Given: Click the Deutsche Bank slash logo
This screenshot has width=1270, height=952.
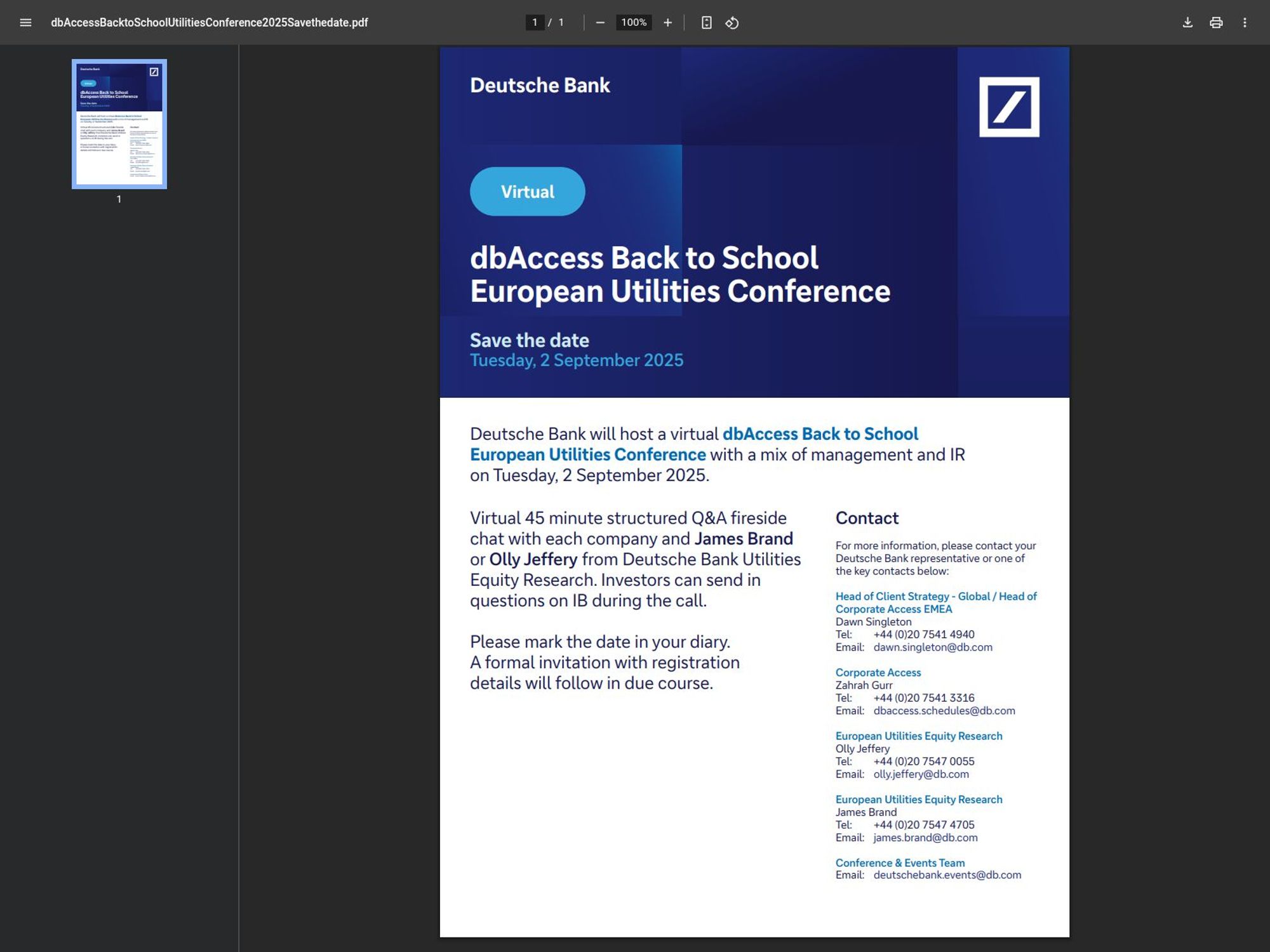Looking at the screenshot, I should (1009, 107).
